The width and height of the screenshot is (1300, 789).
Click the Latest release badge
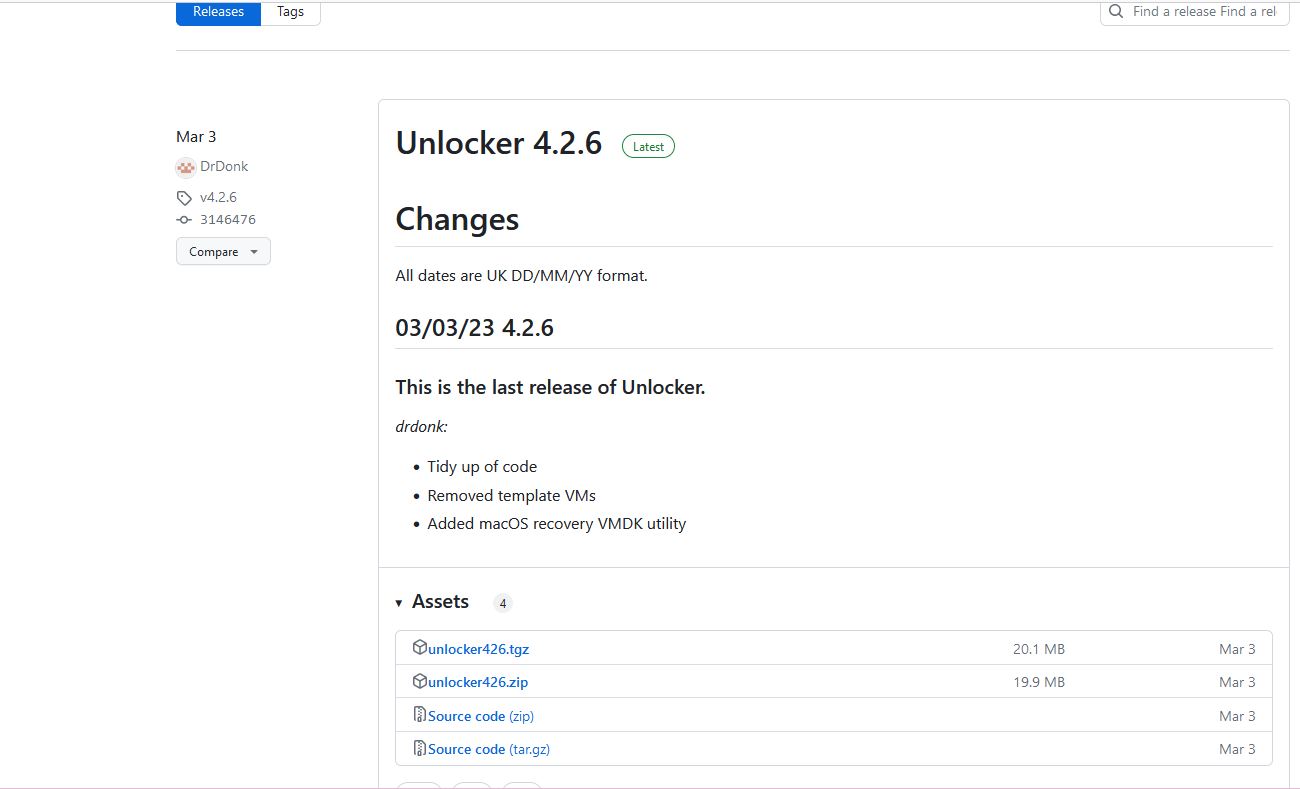coord(648,146)
